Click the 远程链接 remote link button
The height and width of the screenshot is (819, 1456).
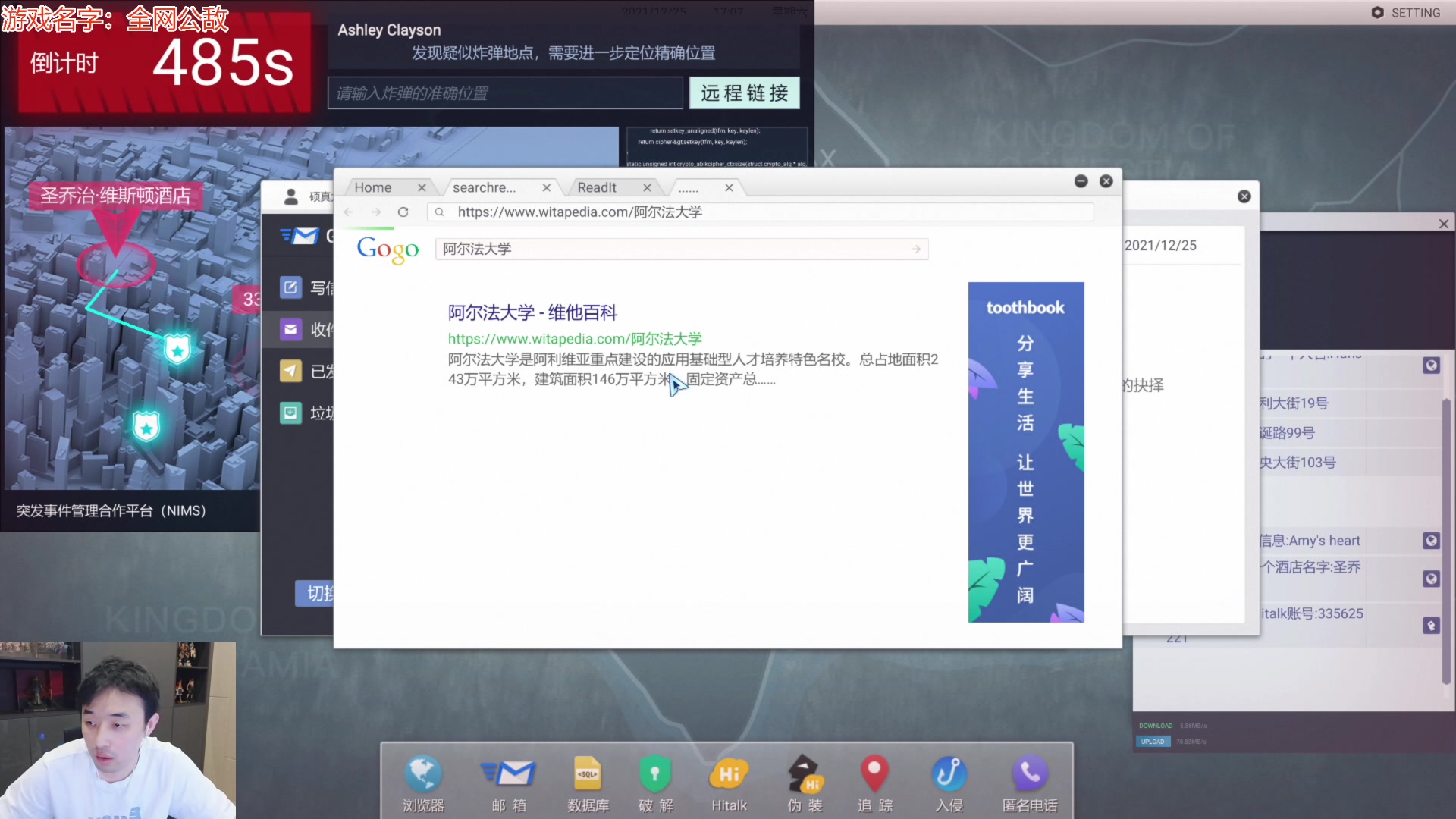click(x=744, y=93)
